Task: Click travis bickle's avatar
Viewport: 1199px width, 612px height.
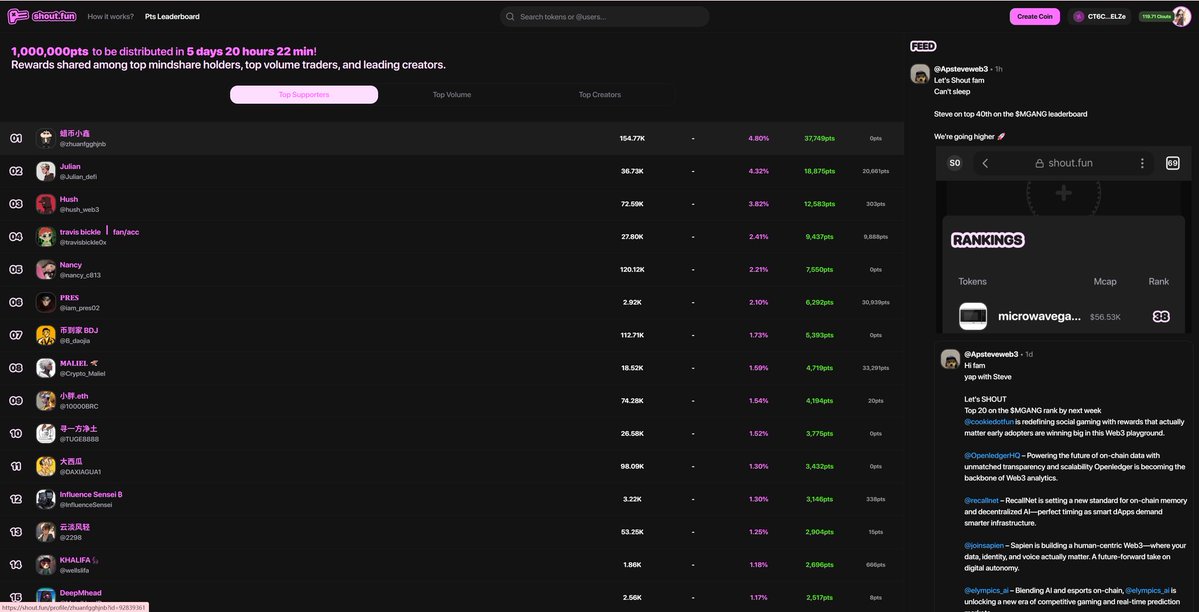Action: click(x=46, y=236)
